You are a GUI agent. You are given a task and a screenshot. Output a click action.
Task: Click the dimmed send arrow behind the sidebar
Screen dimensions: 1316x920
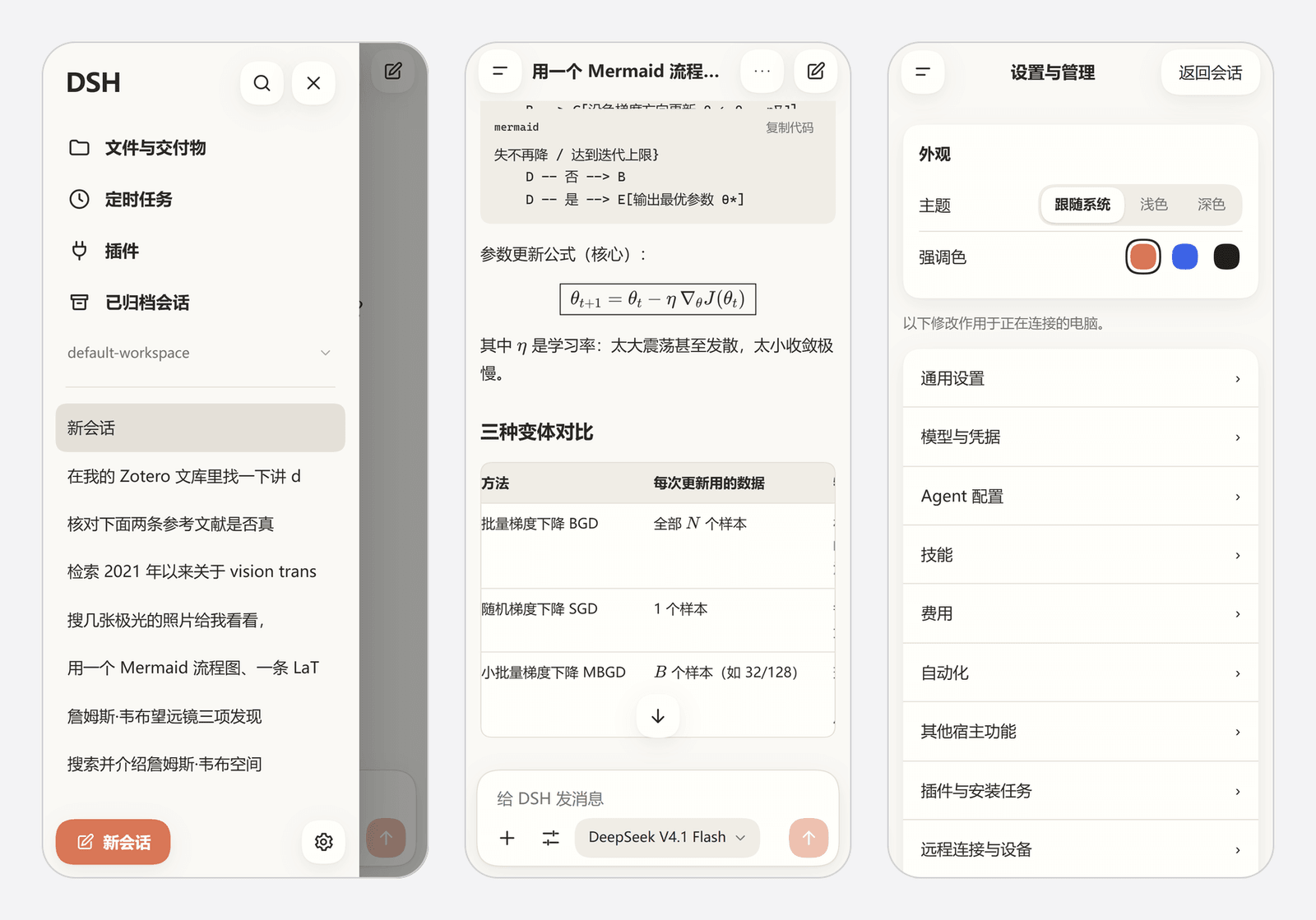[x=387, y=838]
